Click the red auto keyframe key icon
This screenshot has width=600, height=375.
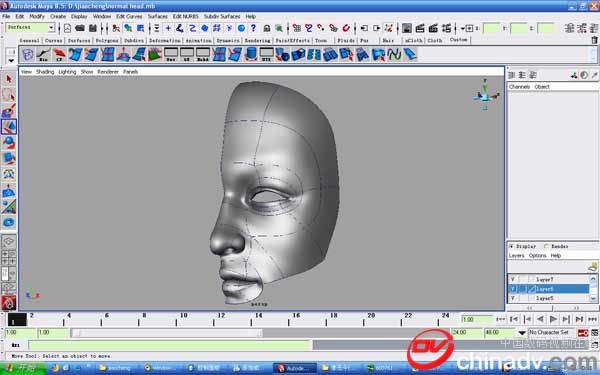(583, 333)
